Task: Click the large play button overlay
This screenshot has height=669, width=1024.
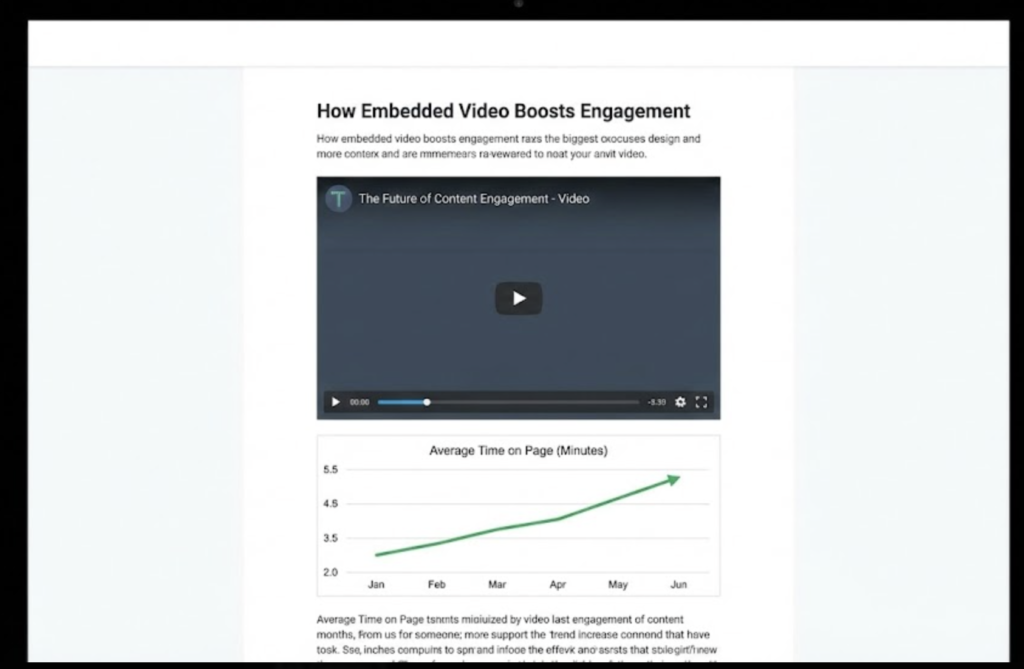Action: coord(518,297)
